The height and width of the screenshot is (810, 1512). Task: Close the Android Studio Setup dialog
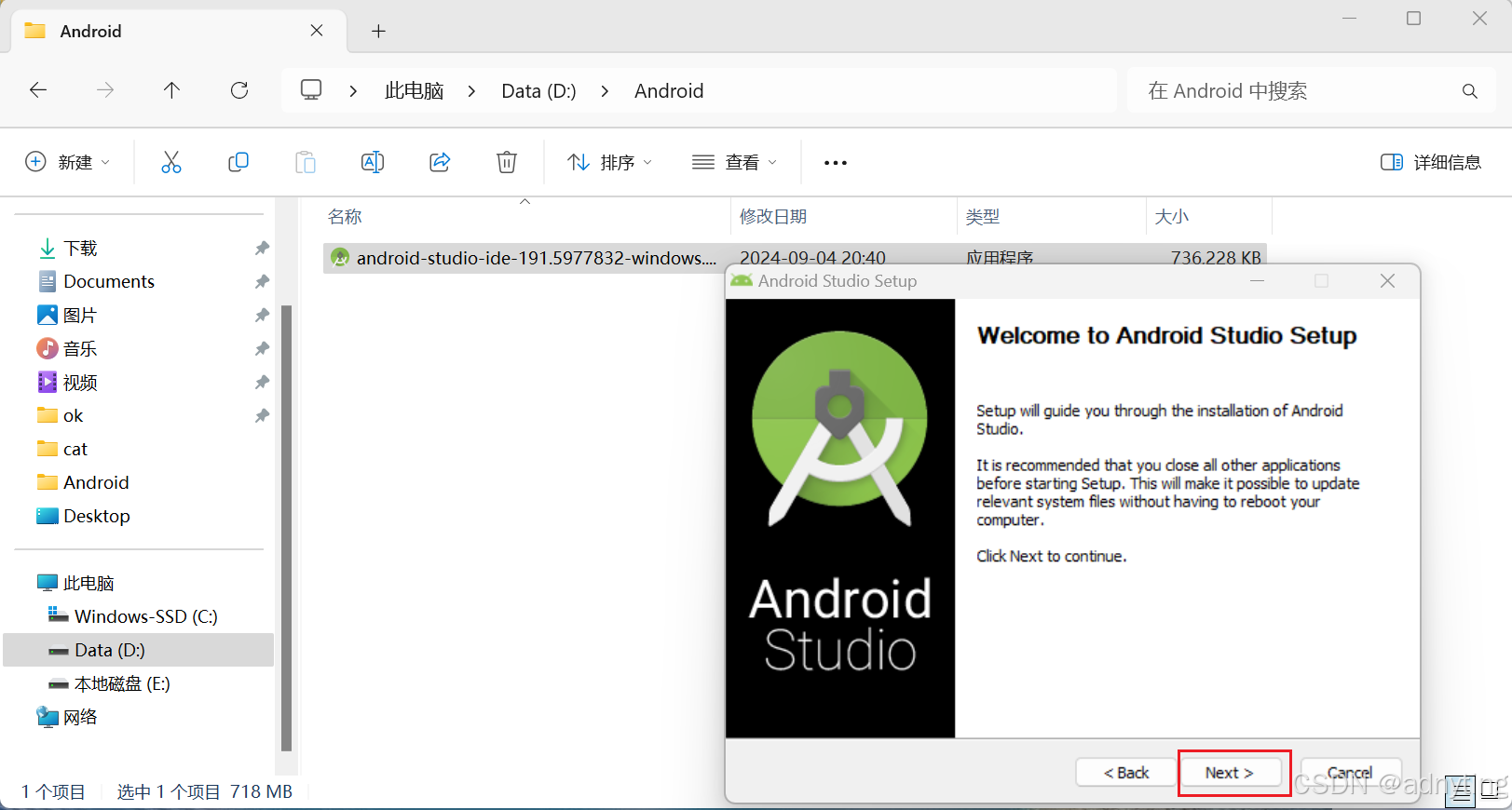point(1387,281)
